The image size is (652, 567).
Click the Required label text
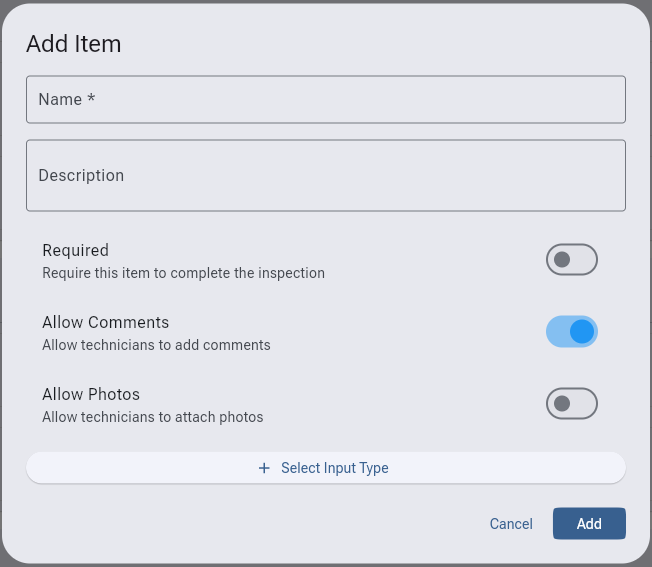[x=76, y=250]
